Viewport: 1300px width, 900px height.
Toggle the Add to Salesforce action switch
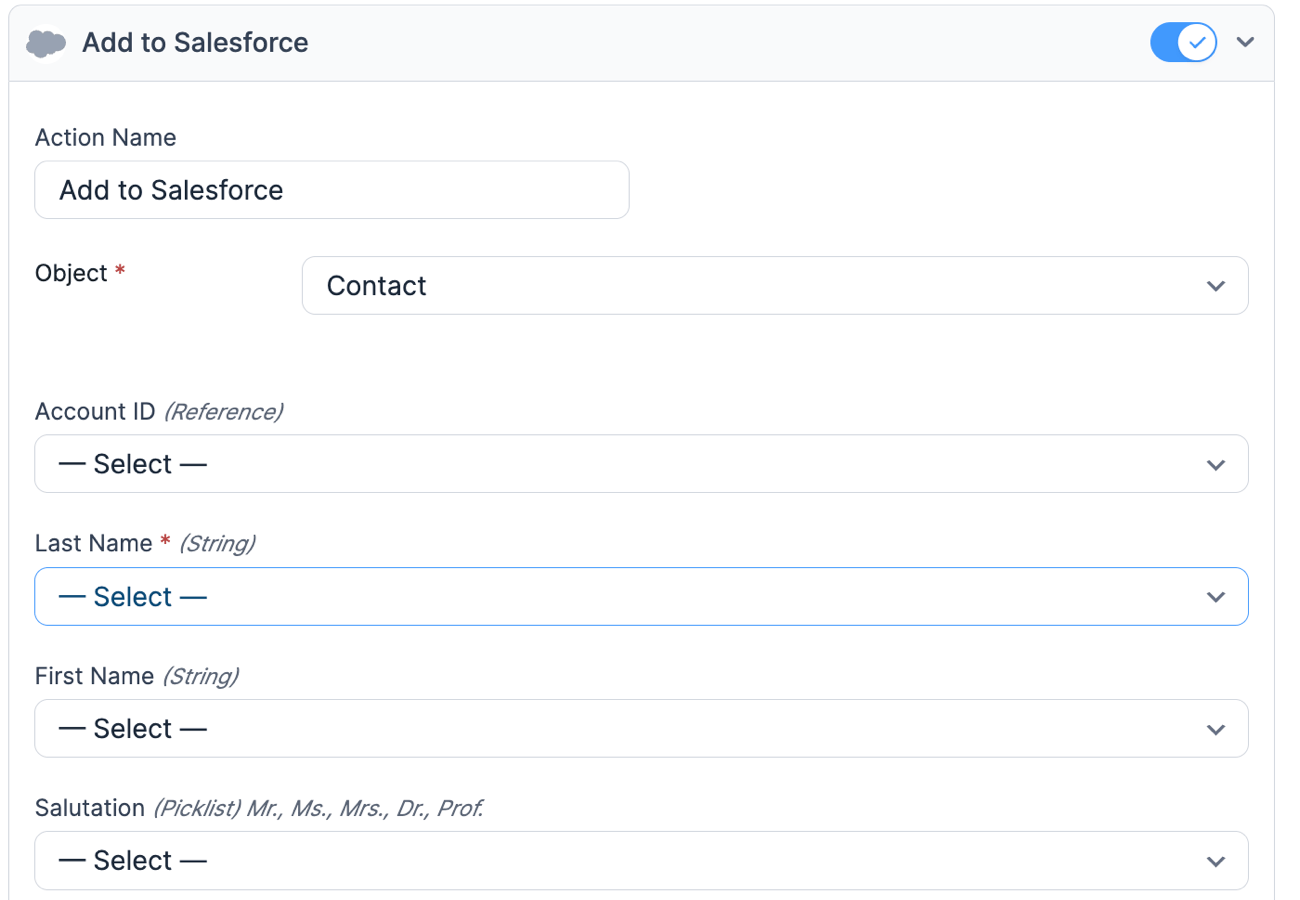[x=1184, y=42]
